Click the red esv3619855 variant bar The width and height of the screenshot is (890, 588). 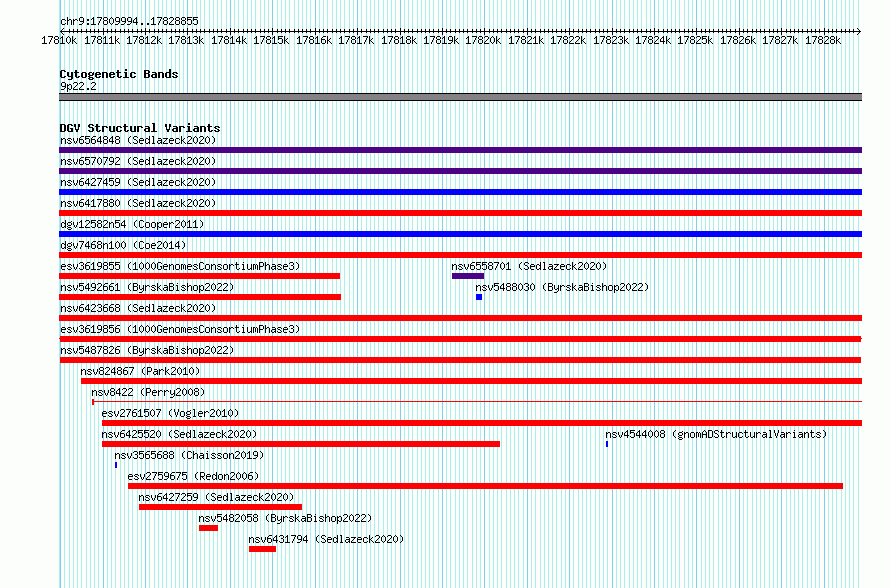[199, 276]
